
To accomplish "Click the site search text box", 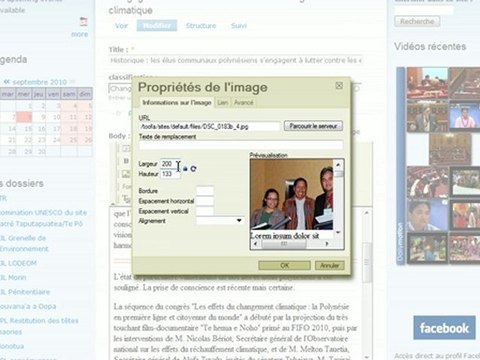I will [x=424, y=10].
